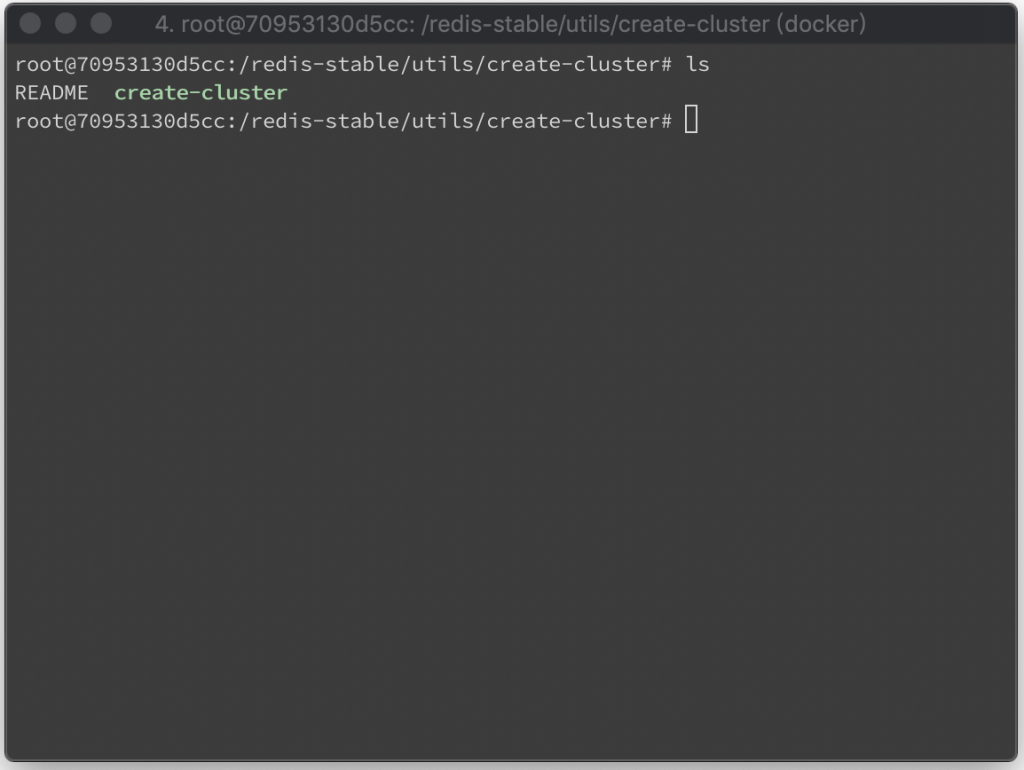This screenshot has width=1024, height=770.
Task: Click the window title bar text
Action: tap(510, 23)
